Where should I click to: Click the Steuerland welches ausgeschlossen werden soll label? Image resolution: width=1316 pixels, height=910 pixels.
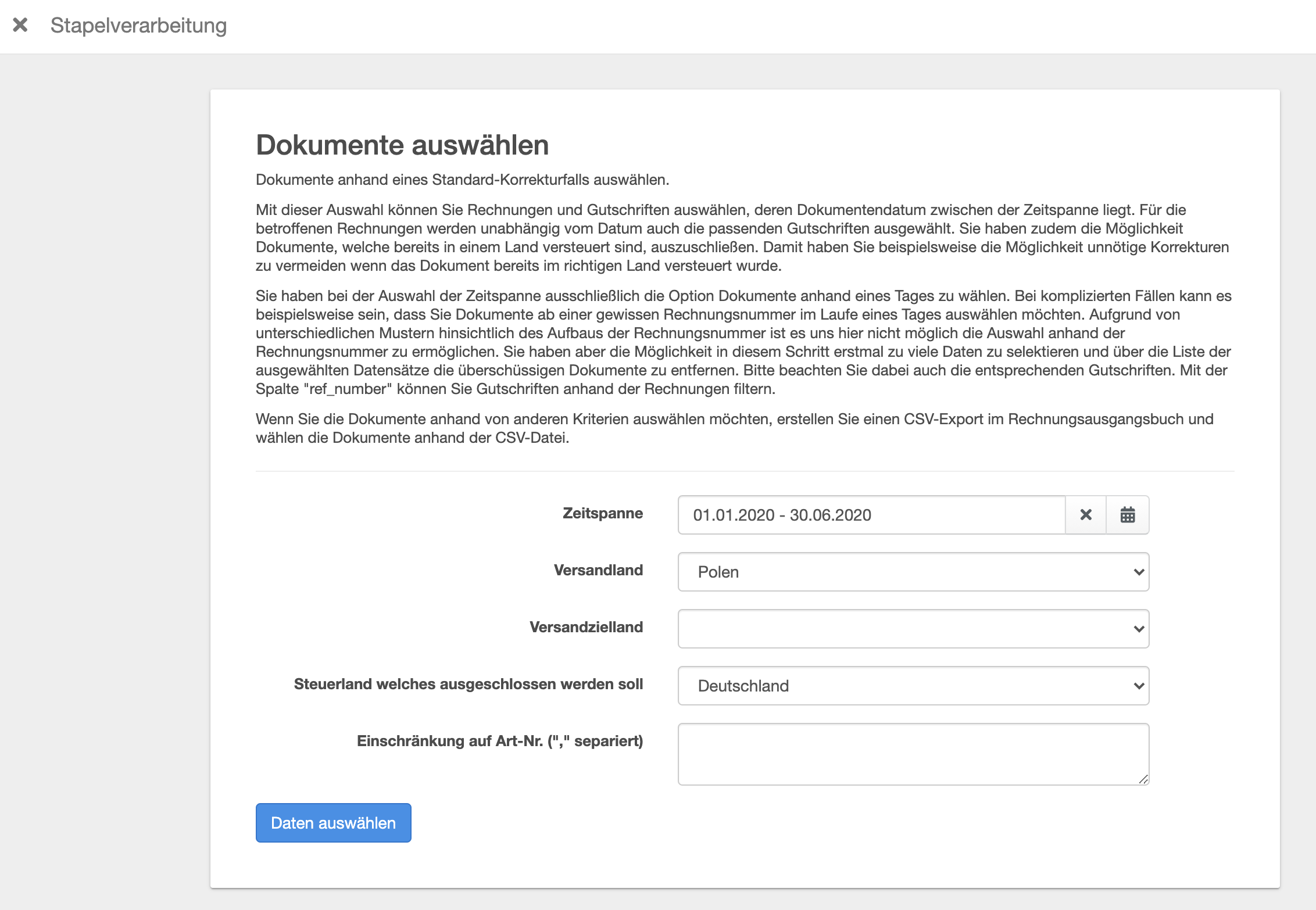pyautogui.click(x=468, y=684)
